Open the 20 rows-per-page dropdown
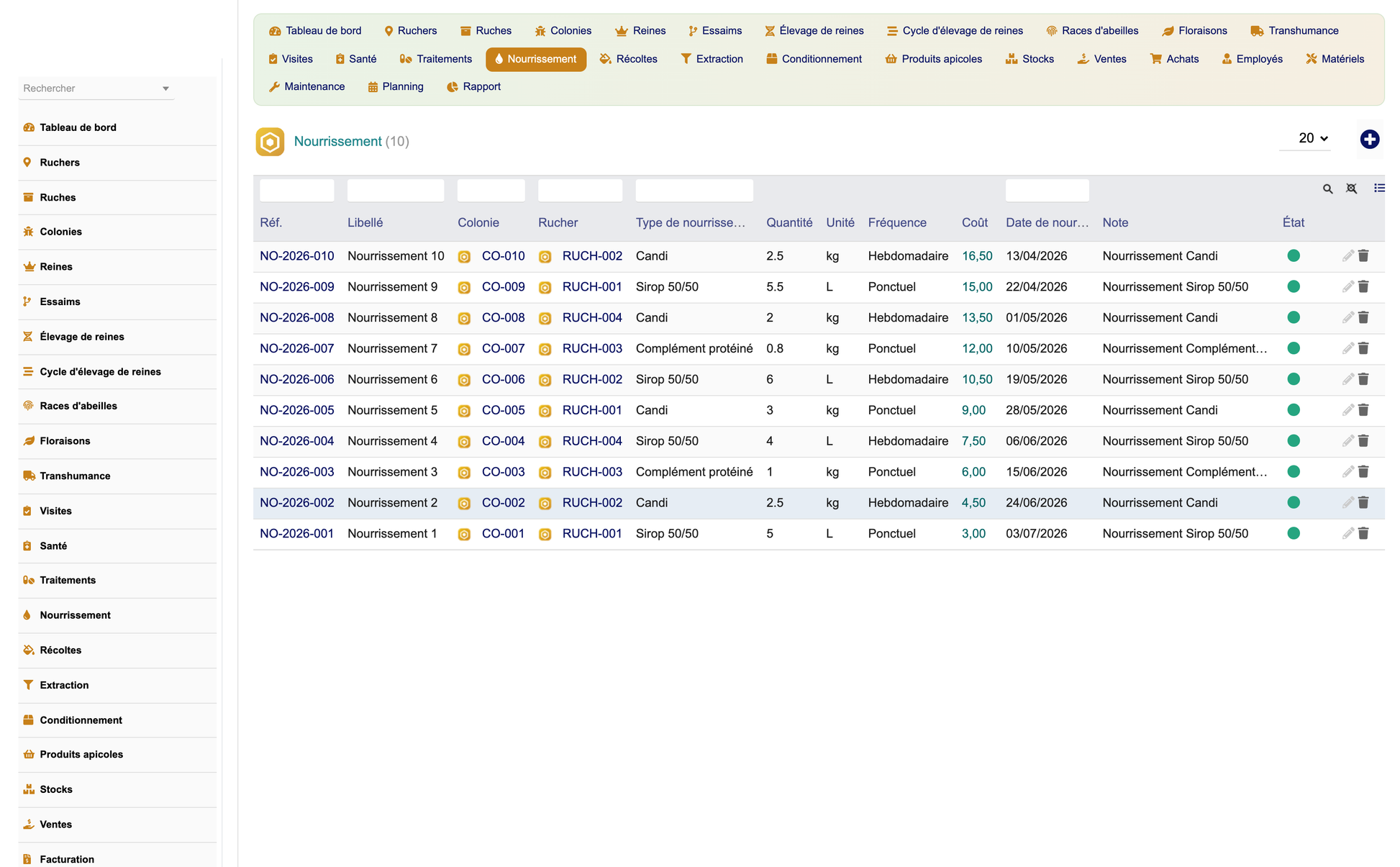The height and width of the screenshot is (867, 1400). click(1305, 138)
